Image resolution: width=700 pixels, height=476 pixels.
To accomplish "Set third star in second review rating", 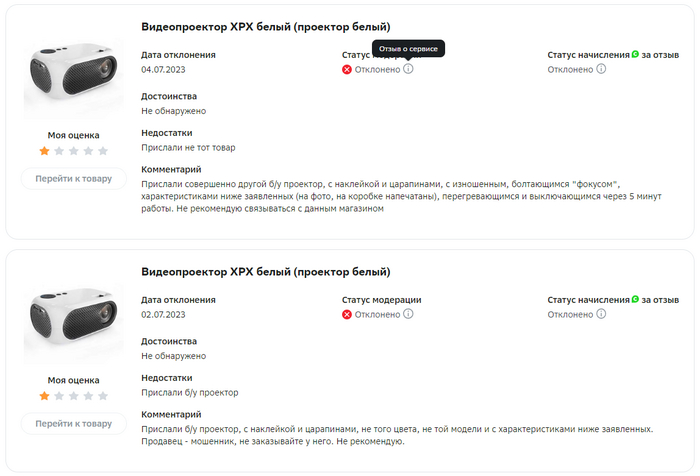I will click(74, 396).
